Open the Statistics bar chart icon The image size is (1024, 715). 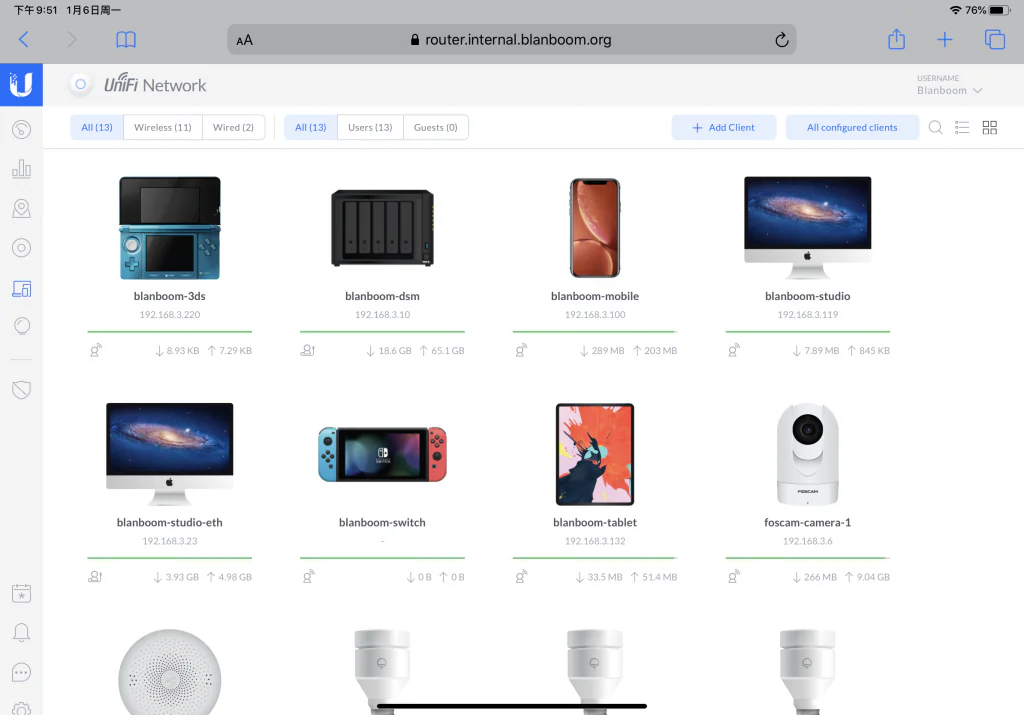pos(22,168)
